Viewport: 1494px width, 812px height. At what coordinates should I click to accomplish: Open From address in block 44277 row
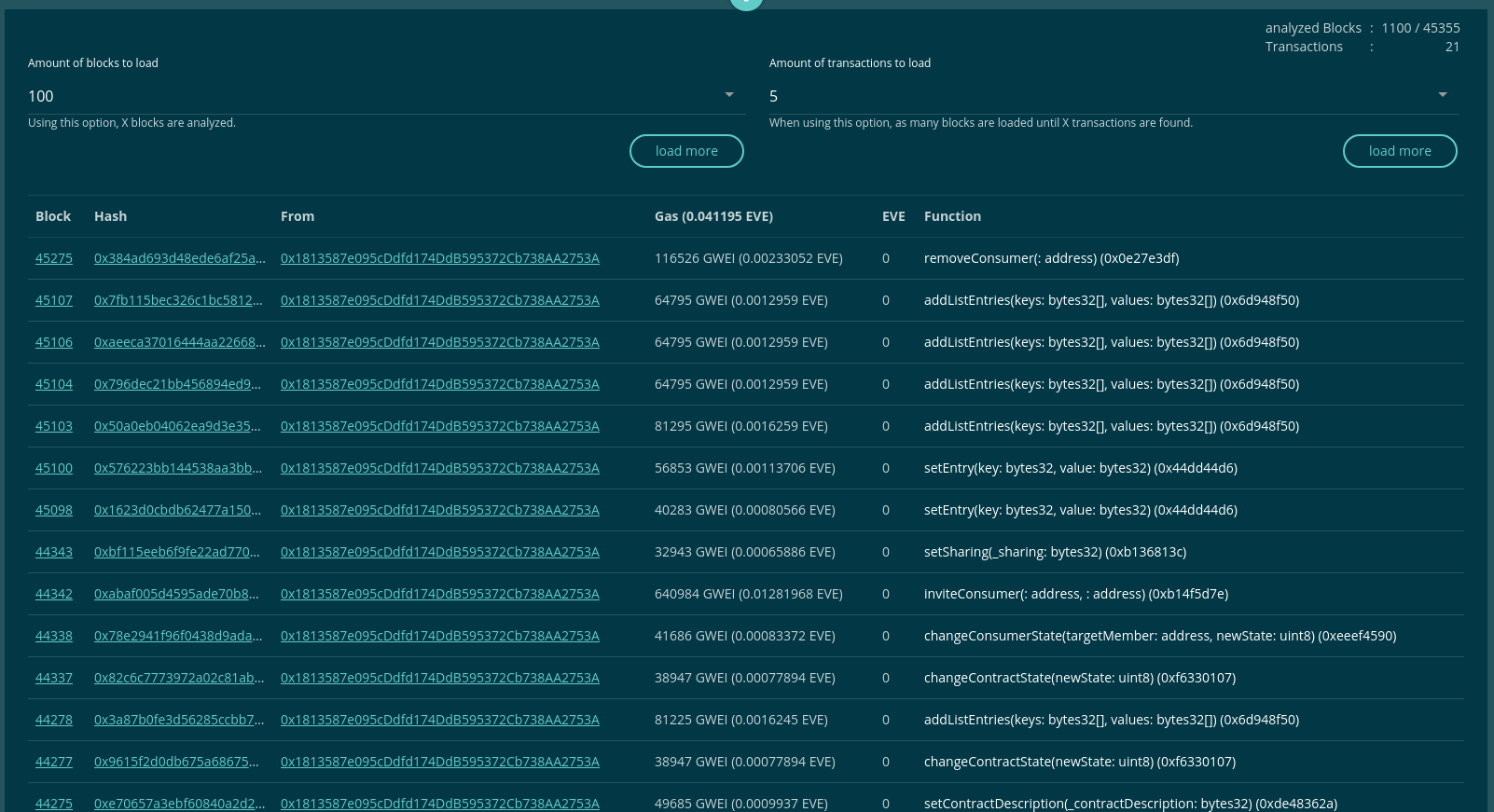point(440,762)
